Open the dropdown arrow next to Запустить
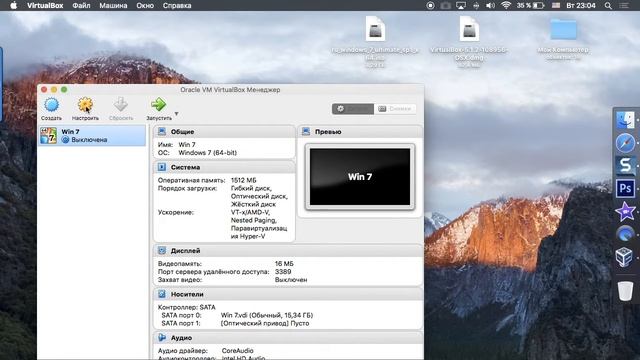This screenshot has height=360, width=640. [x=176, y=114]
